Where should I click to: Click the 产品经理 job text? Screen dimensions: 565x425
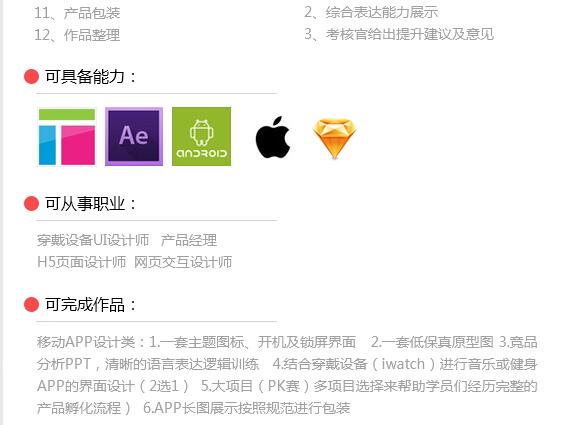point(189,240)
